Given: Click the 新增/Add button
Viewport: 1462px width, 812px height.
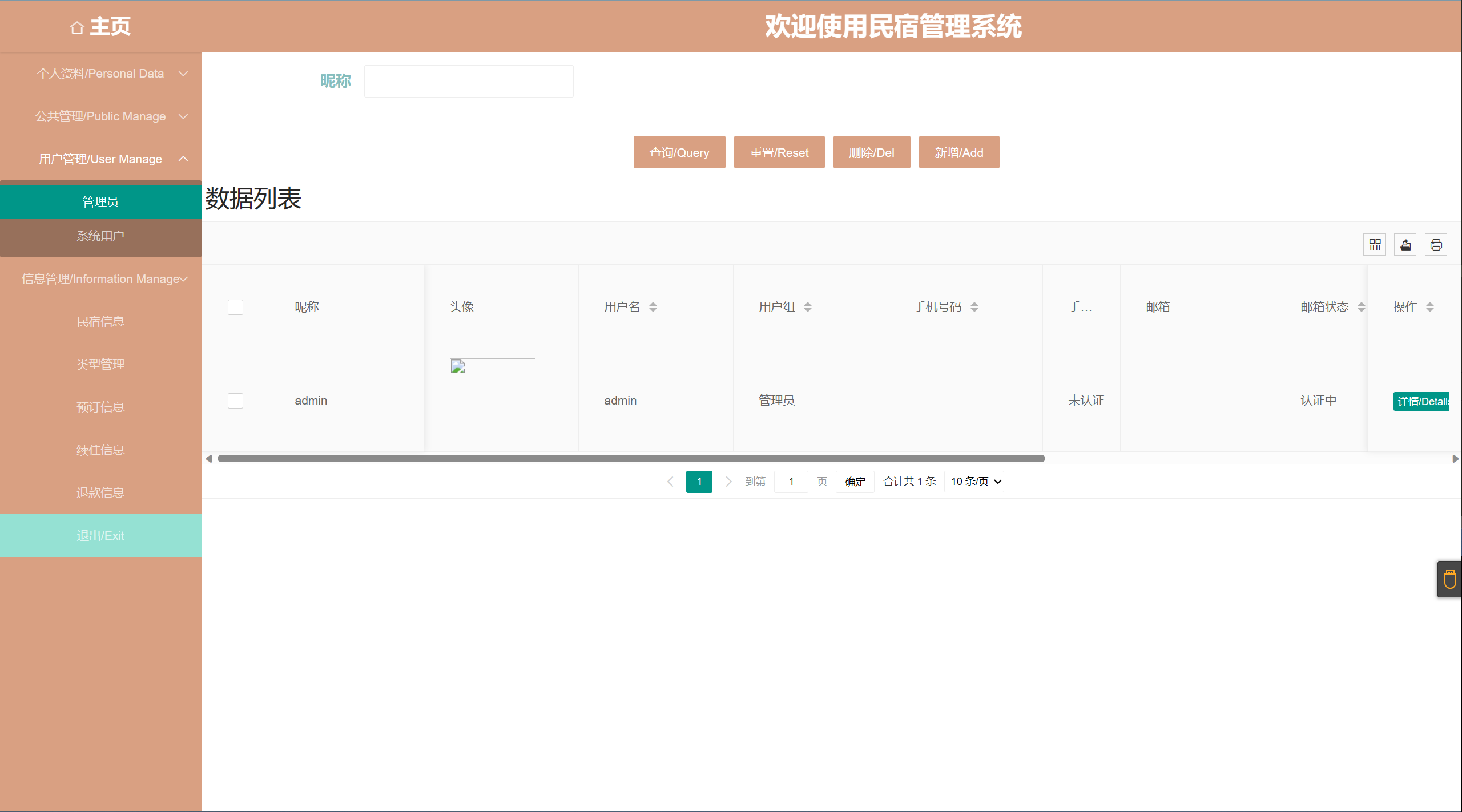Looking at the screenshot, I should click(958, 152).
